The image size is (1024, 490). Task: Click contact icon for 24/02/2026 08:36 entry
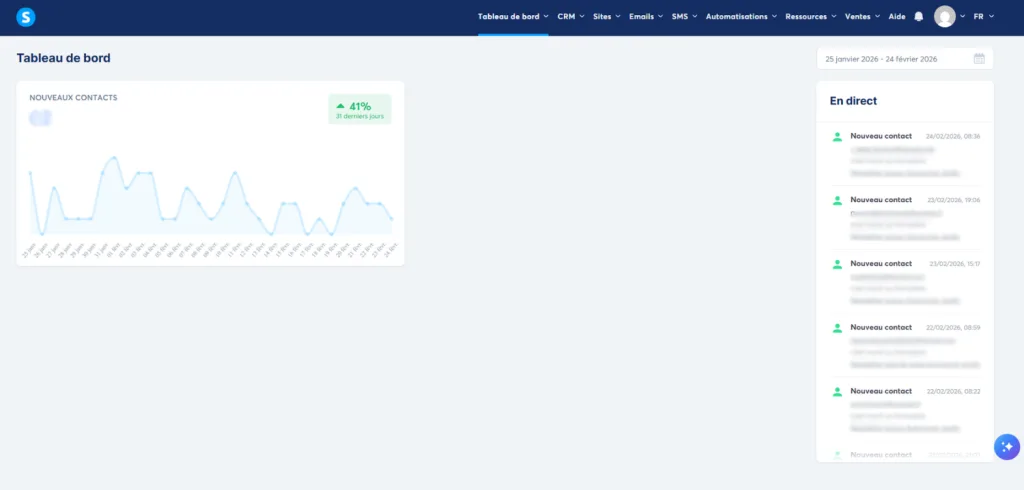click(x=837, y=137)
